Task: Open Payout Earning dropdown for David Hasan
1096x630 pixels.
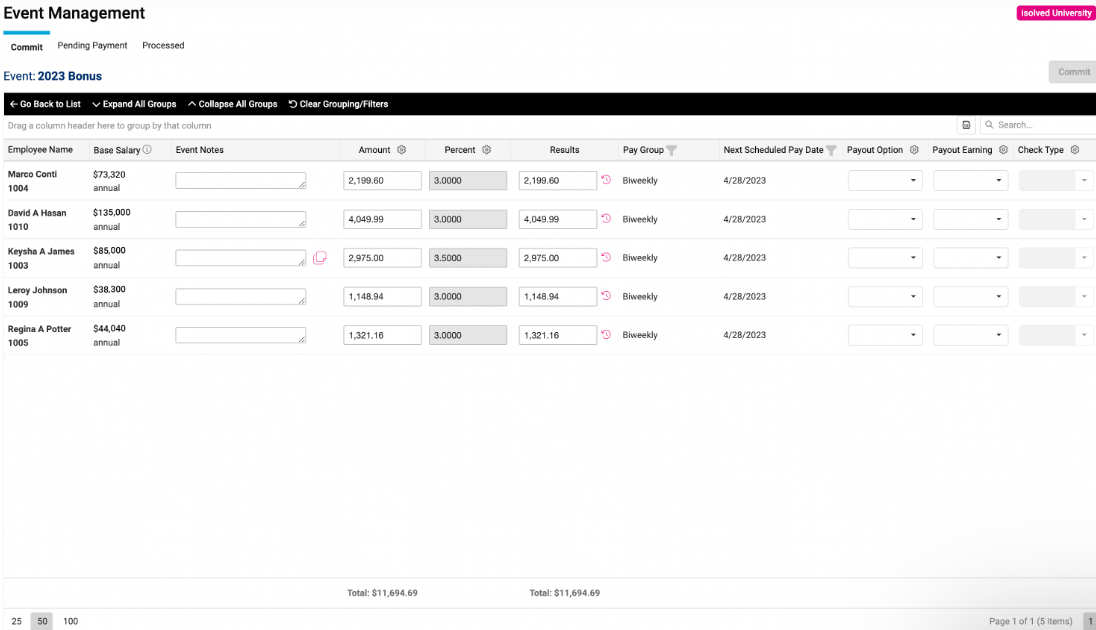Action: coord(970,219)
